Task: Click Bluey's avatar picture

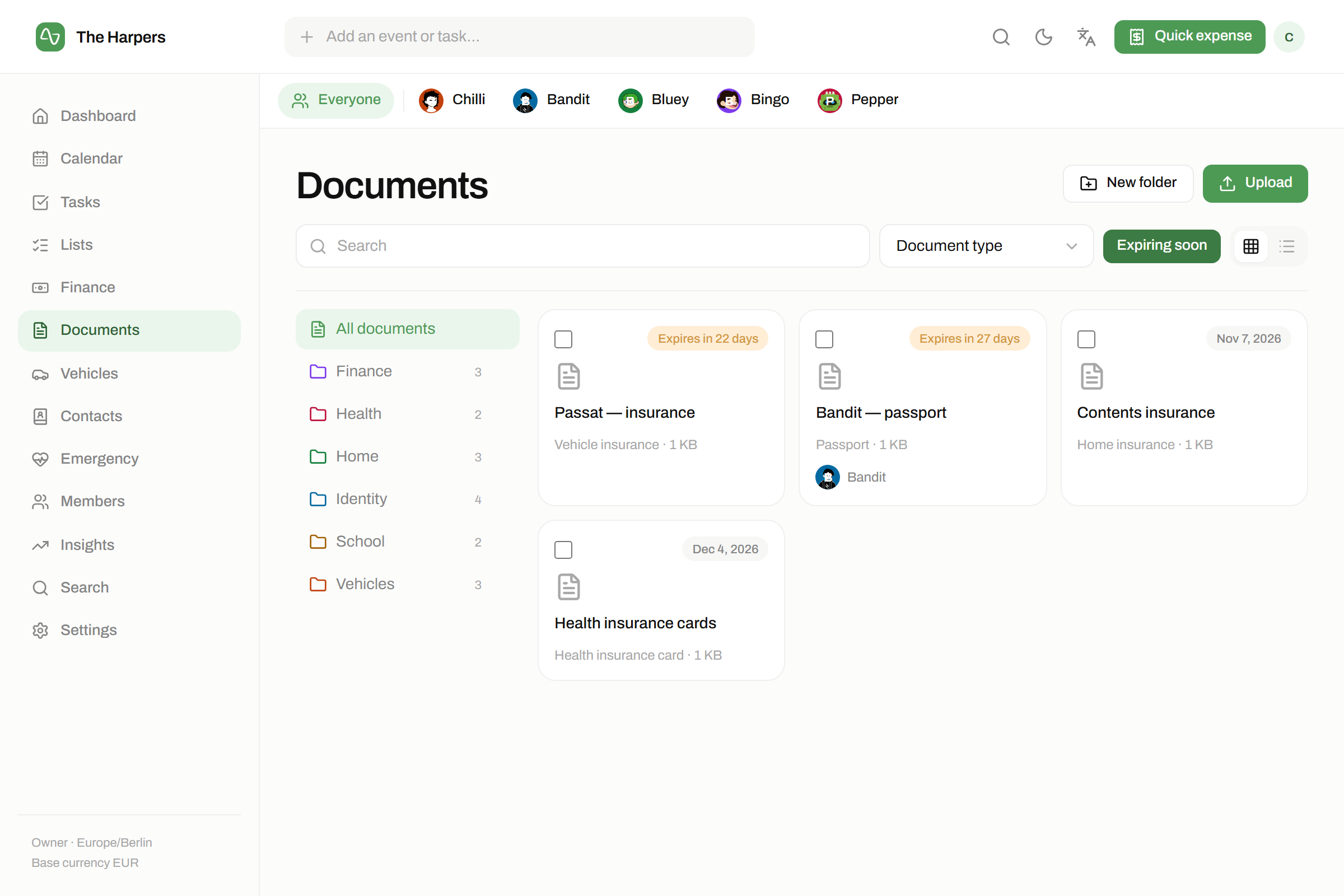Action: click(x=631, y=101)
